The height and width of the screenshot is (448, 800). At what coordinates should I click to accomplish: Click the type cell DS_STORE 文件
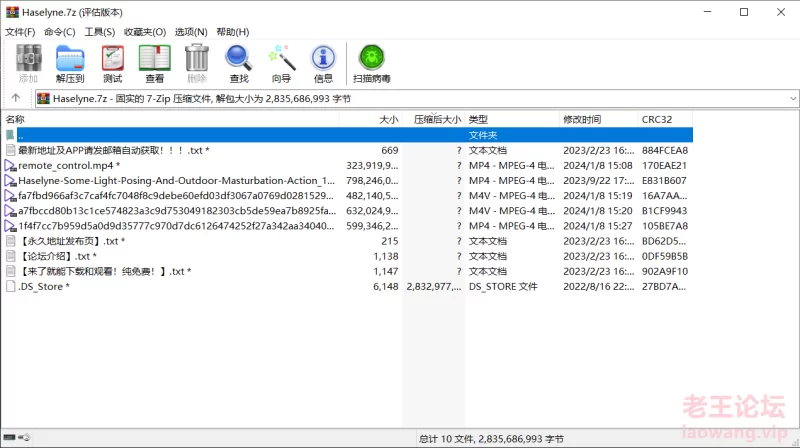(503, 286)
